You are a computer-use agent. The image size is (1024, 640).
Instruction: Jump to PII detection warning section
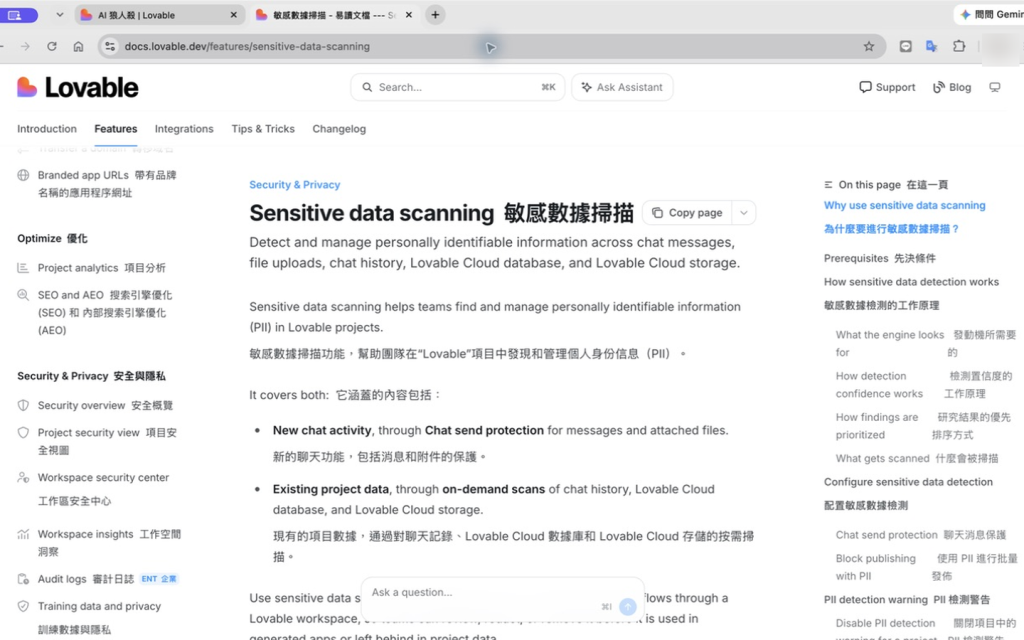(x=907, y=600)
